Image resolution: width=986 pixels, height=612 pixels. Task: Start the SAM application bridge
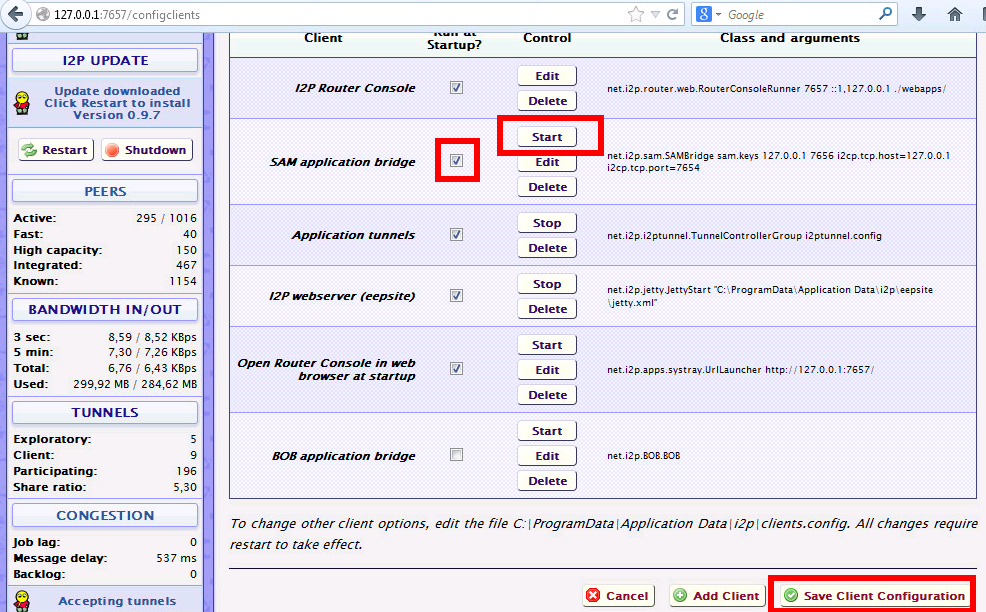[547, 137]
